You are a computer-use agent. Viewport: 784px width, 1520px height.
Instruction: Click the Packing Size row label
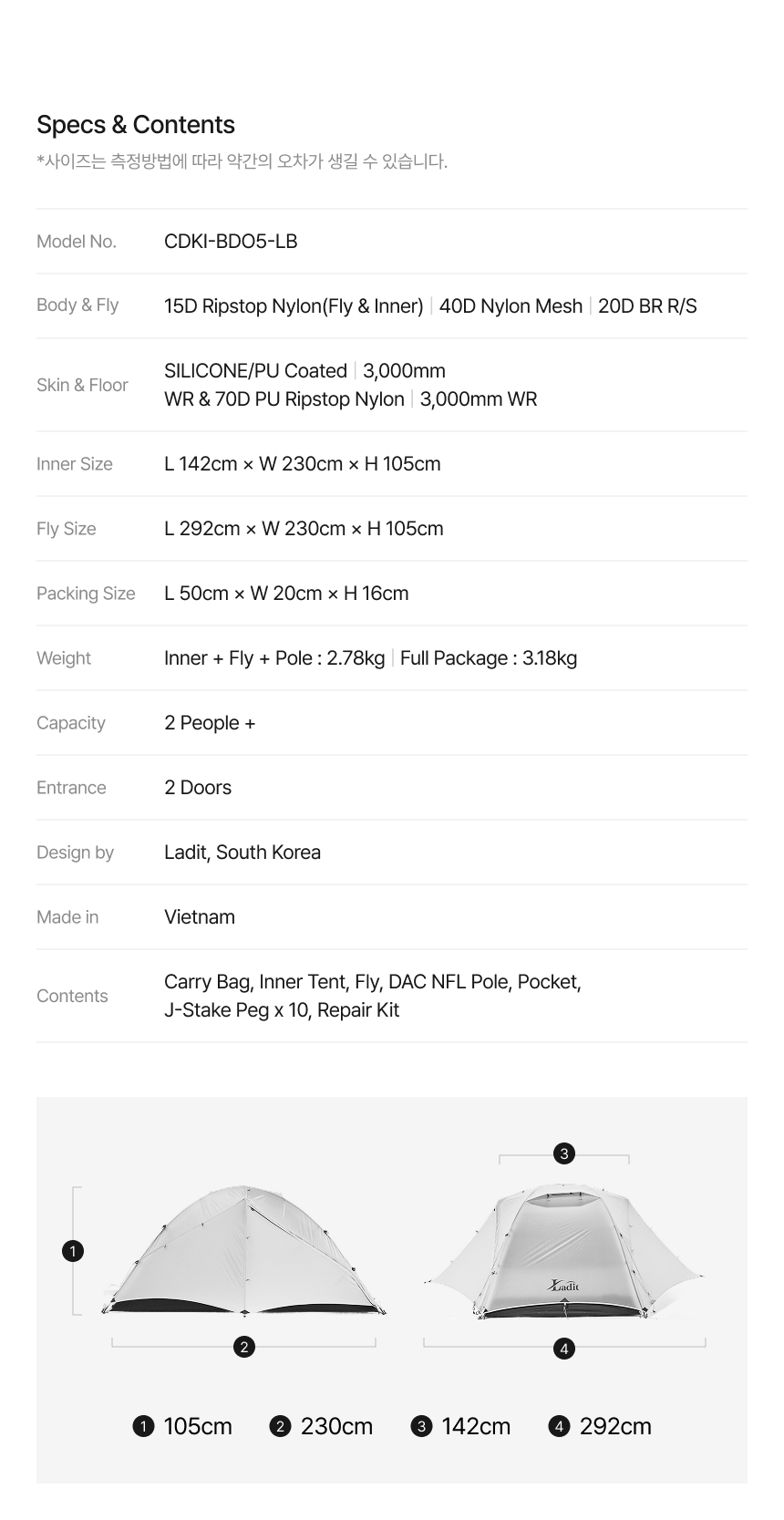[86, 594]
